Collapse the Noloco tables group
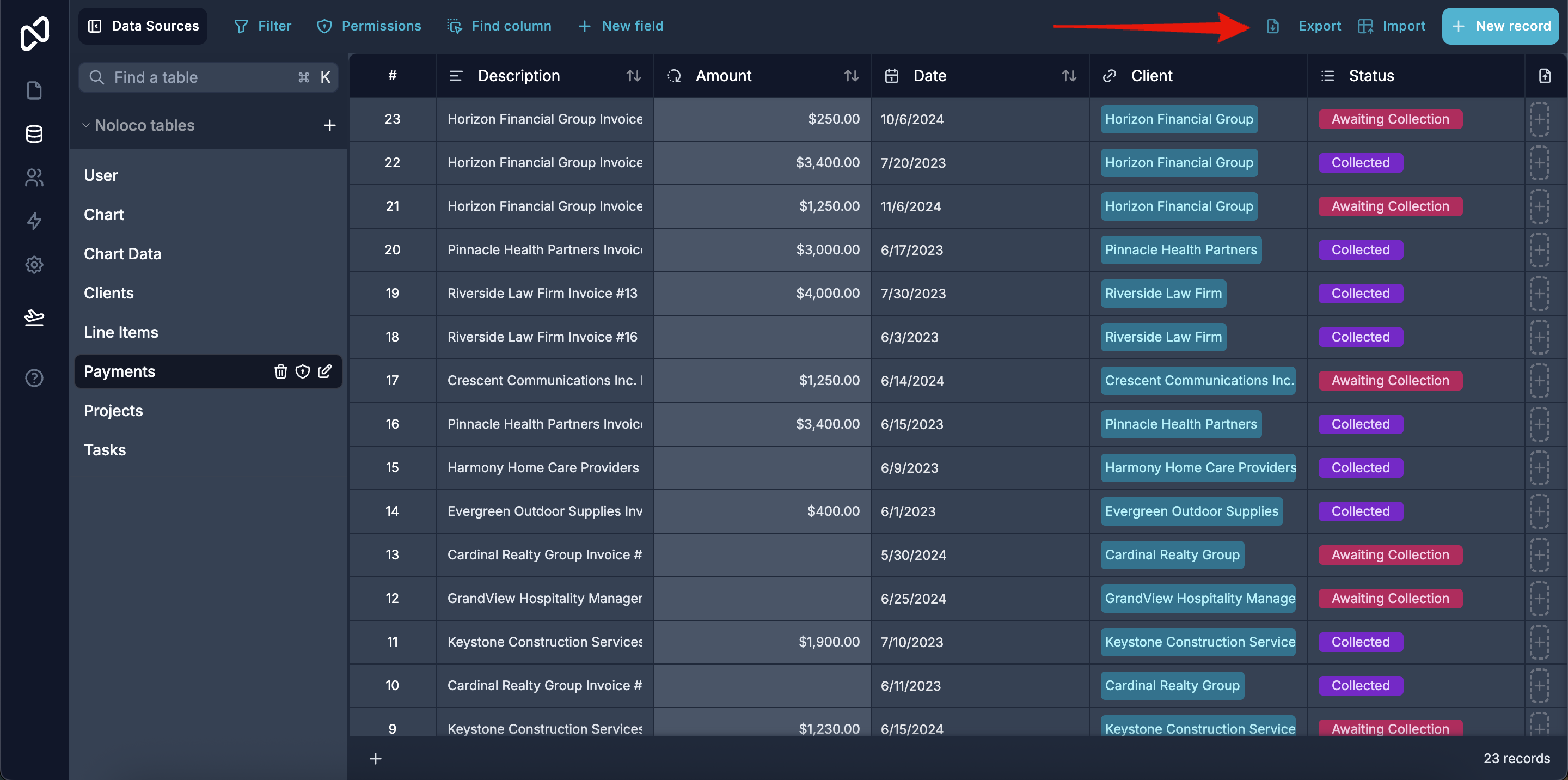 pyautogui.click(x=86, y=125)
